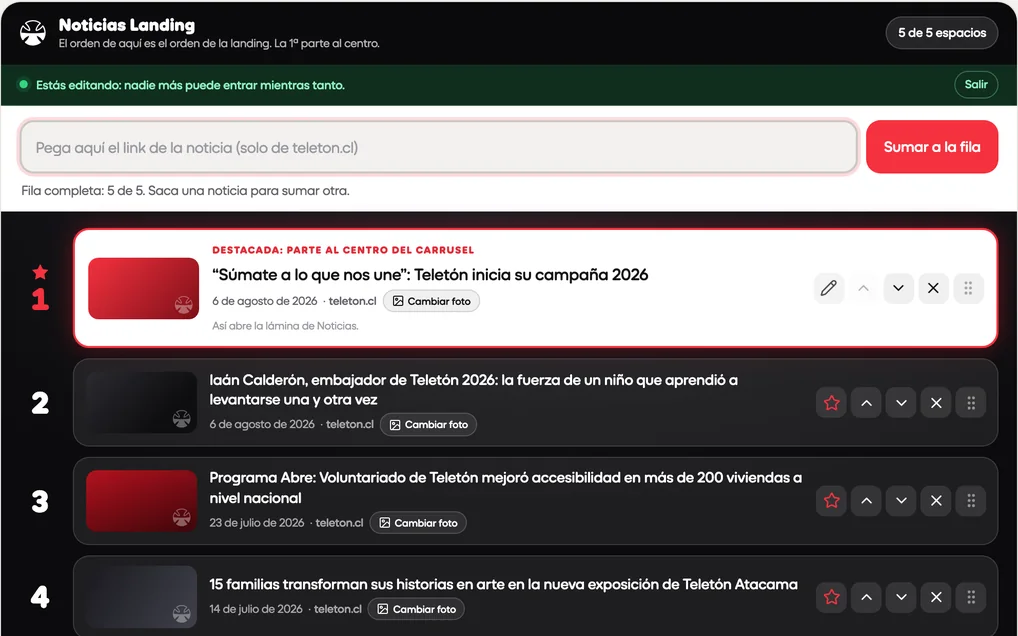Click drag handle of Programa Abre news

coord(971,500)
